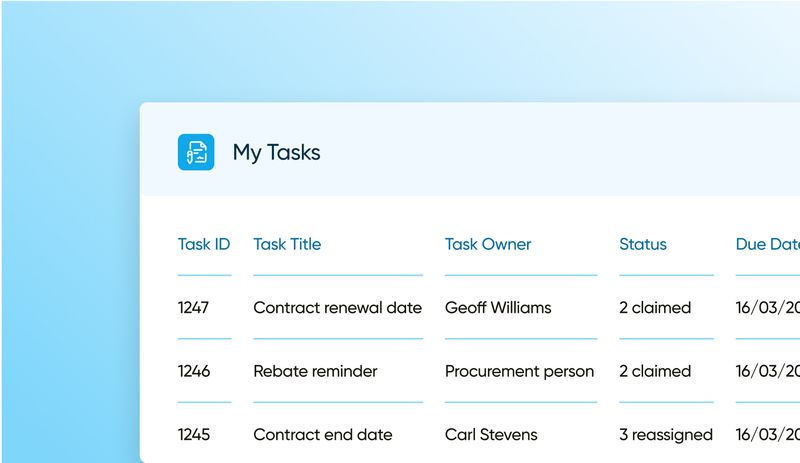Click the My Tasks checklist icon
This screenshot has height=463, width=800.
coord(196,152)
